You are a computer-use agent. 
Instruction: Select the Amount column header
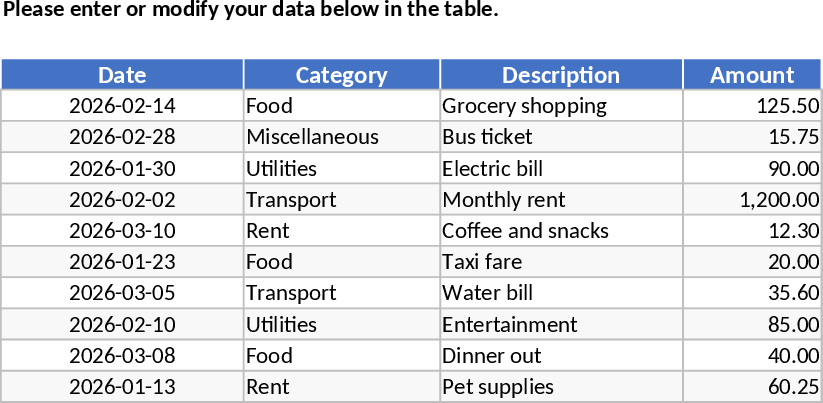coord(752,75)
